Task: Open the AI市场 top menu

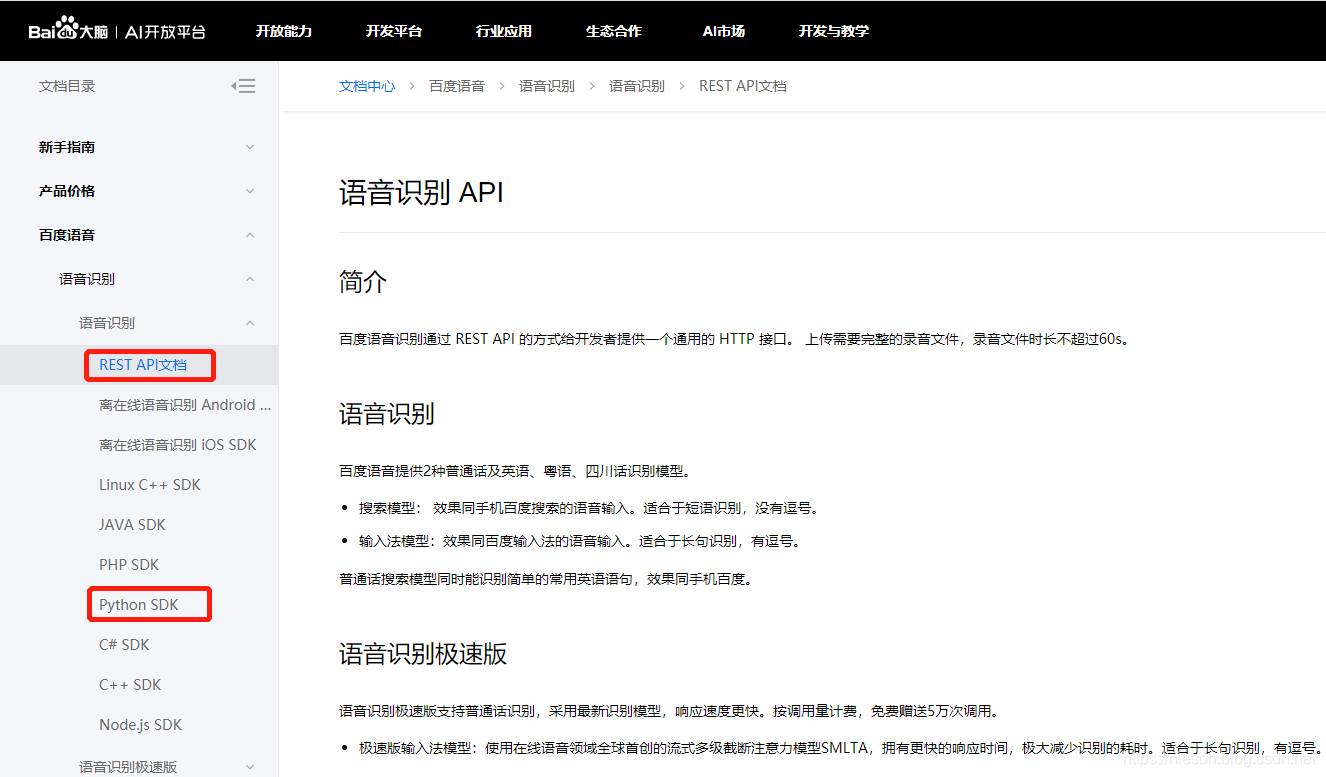Action: [x=724, y=31]
